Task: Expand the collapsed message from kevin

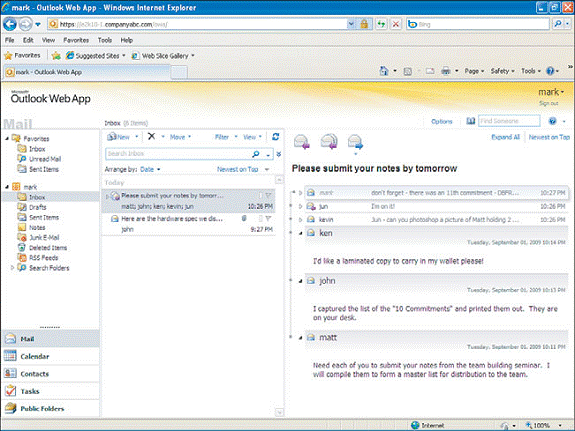Action: tap(300, 220)
